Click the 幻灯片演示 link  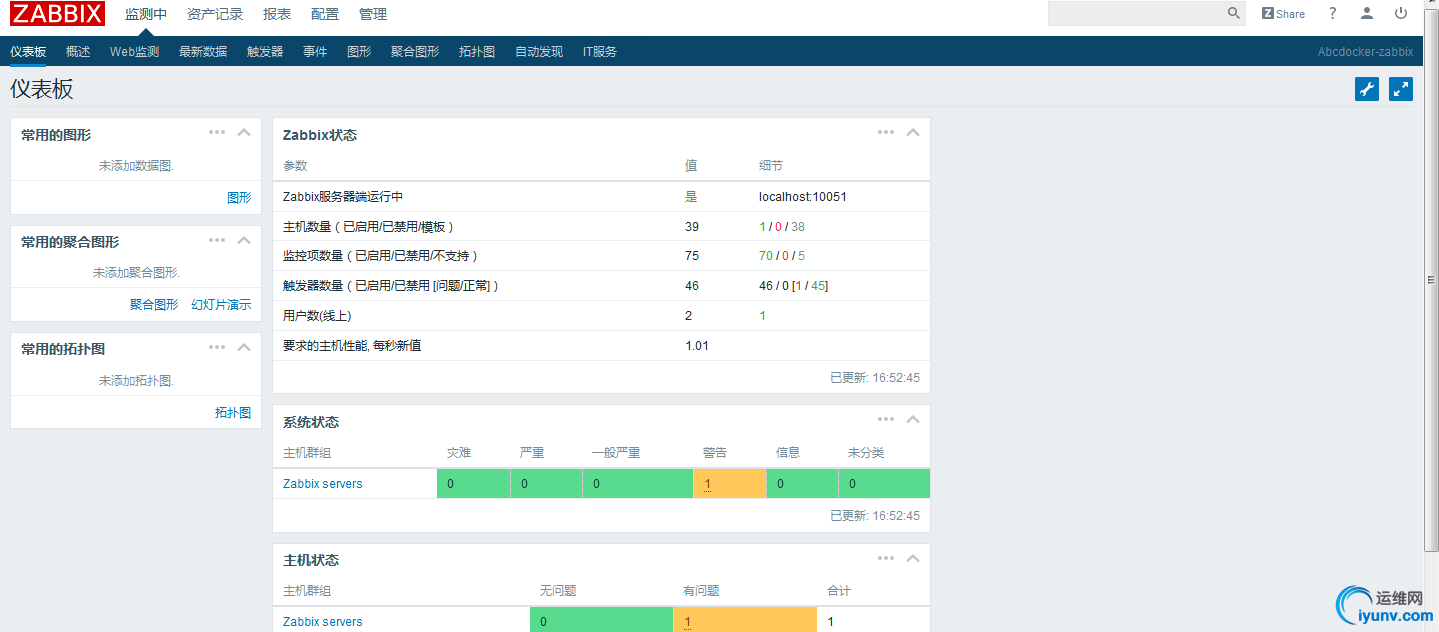(221, 305)
